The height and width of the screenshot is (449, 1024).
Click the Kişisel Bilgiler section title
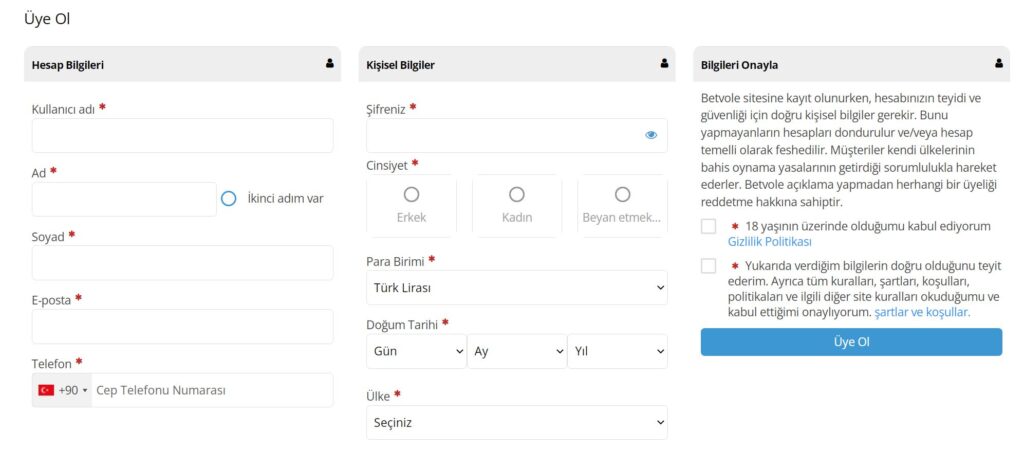[400, 65]
